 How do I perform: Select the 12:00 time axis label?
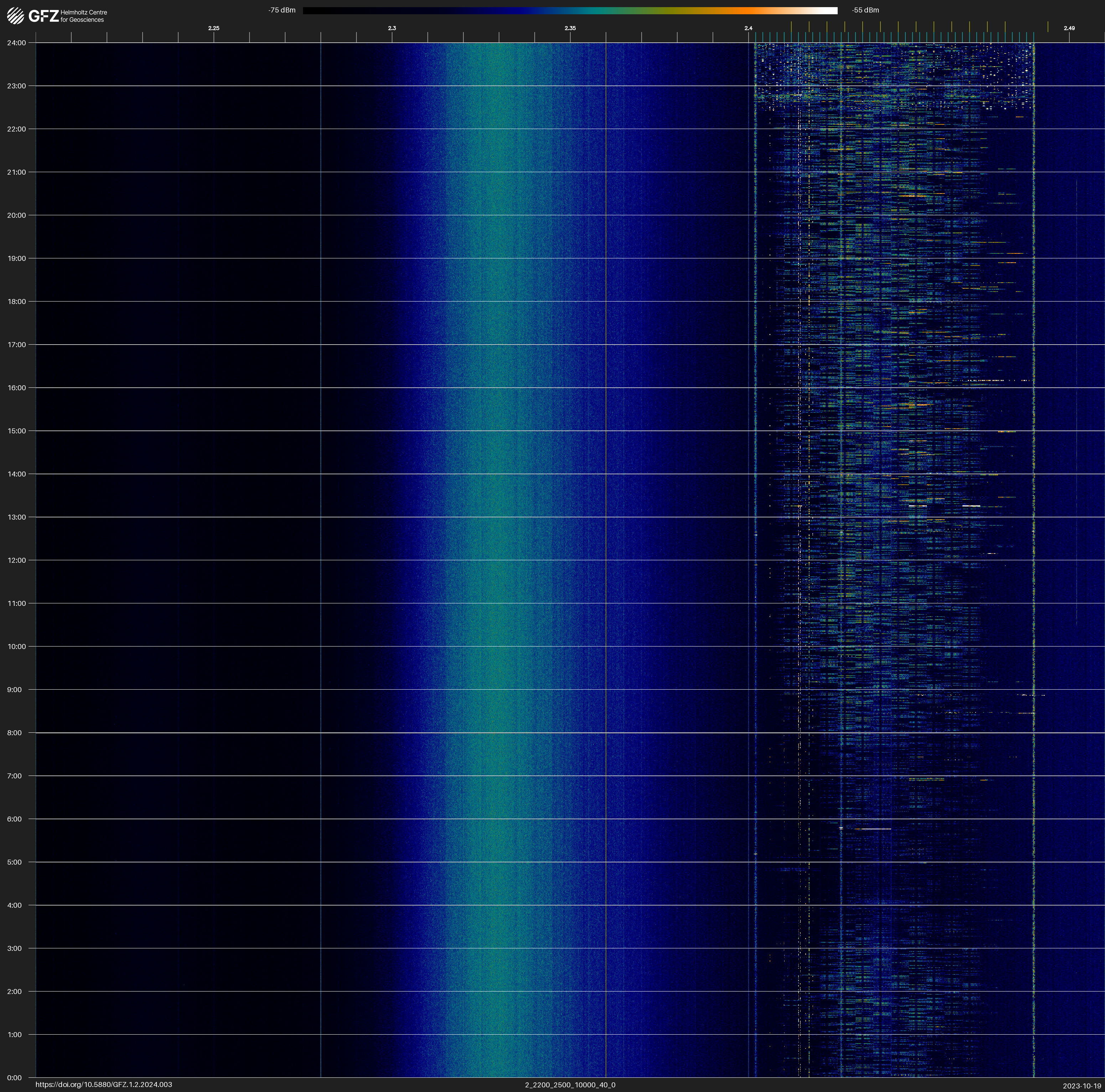(17, 560)
